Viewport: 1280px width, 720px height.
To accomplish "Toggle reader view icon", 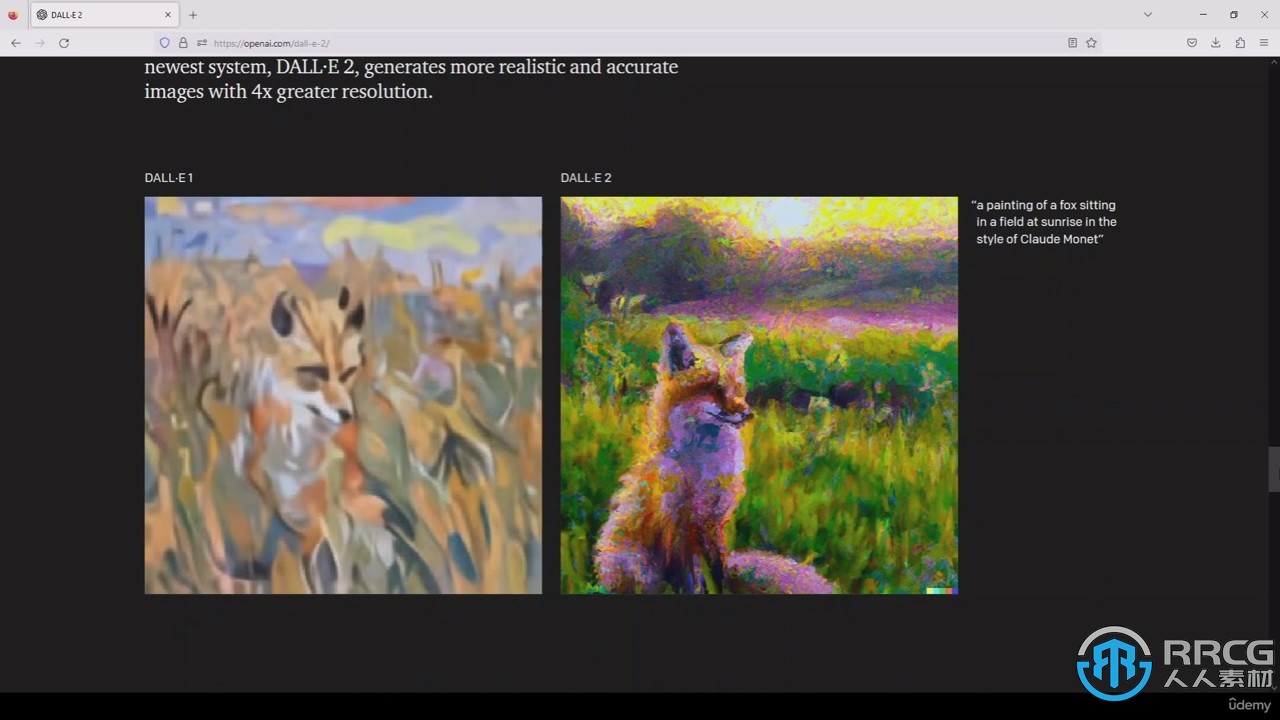I will coord(1072,43).
